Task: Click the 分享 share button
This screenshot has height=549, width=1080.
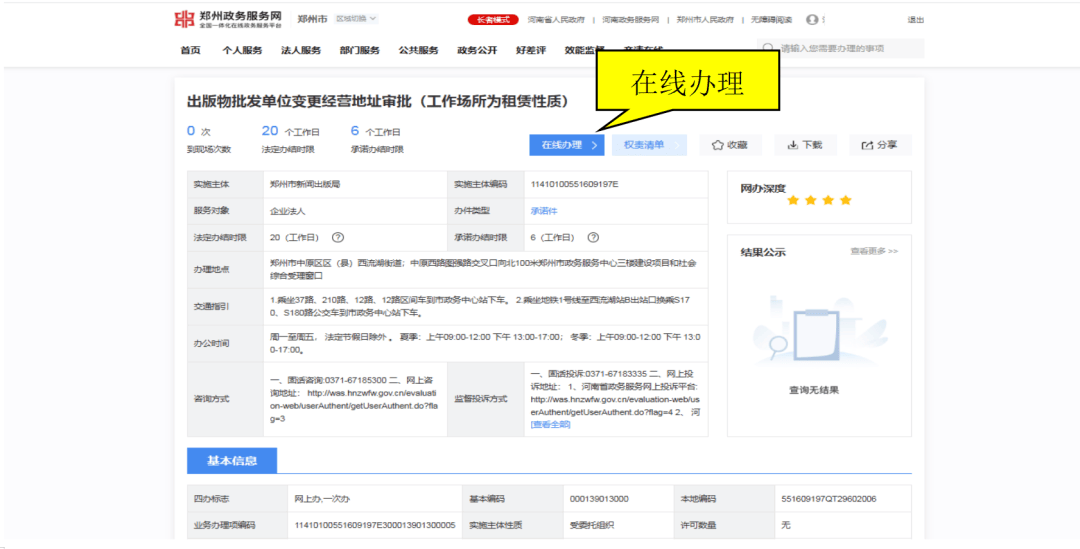Action: pyautogui.click(x=880, y=145)
